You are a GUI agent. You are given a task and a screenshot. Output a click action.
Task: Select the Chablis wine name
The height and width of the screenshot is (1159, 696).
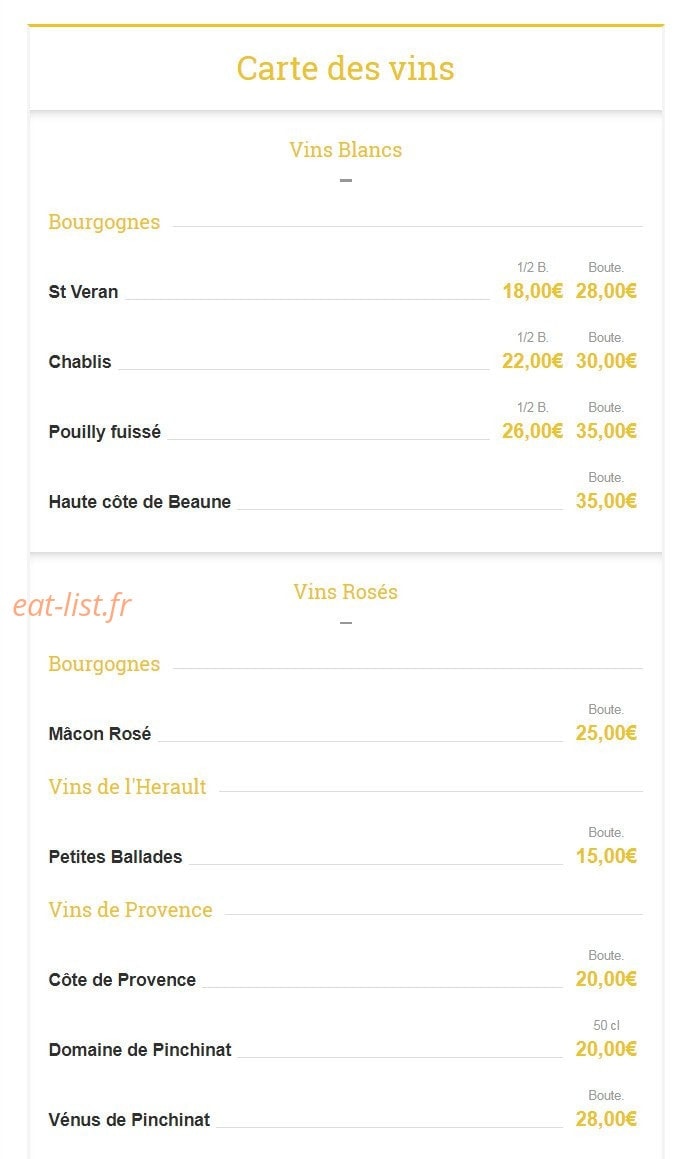pos(80,362)
